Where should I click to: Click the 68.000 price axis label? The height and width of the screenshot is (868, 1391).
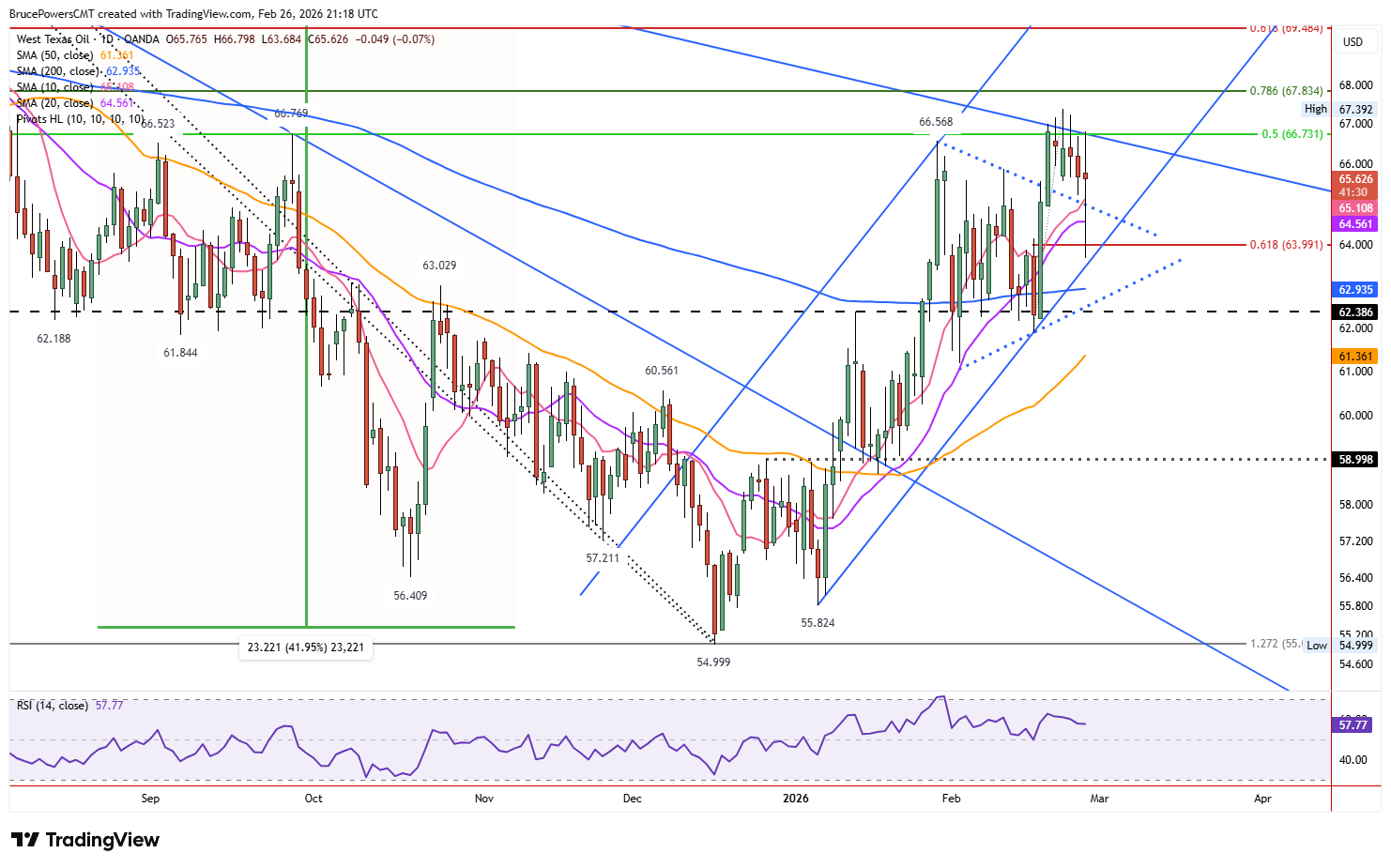click(x=1355, y=85)
